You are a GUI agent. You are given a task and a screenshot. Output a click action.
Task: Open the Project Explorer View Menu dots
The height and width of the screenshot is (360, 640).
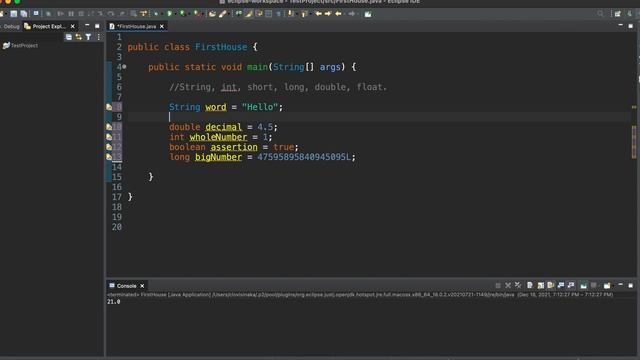[98, 37]
